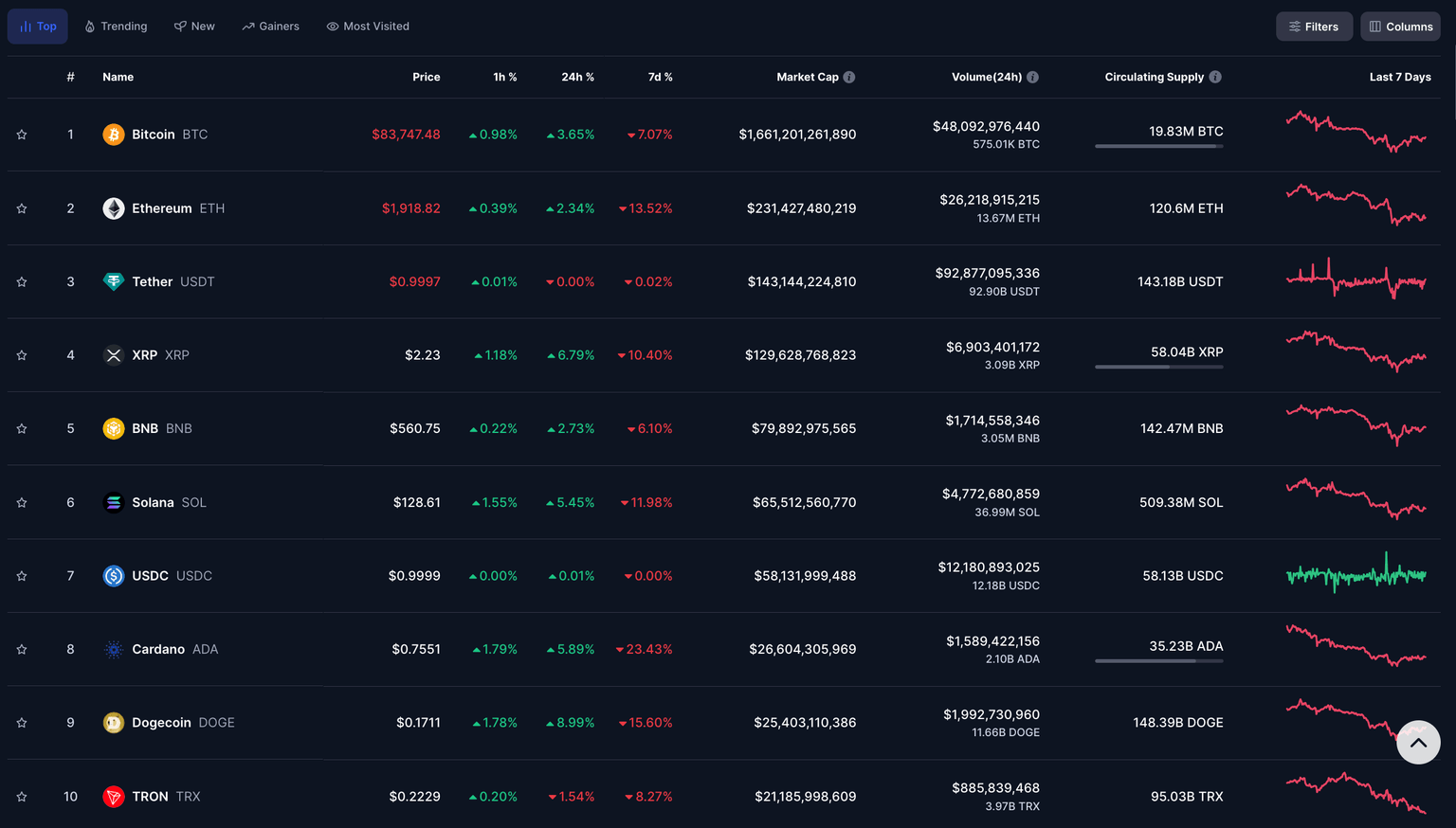Click the Dogecoin DOGE coin logo

tap(114, 722)
